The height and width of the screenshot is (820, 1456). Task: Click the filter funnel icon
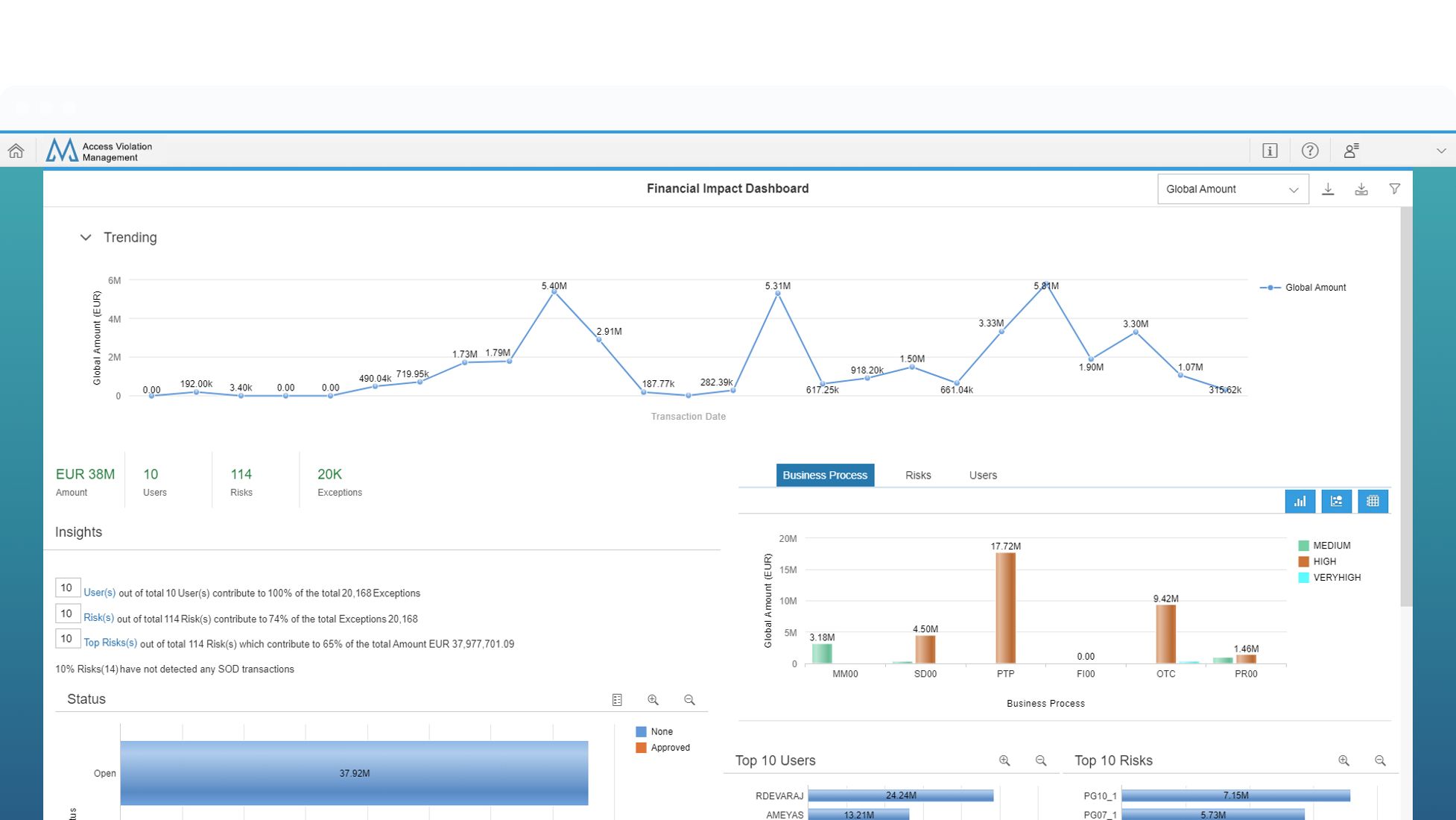coord(1394,189)
